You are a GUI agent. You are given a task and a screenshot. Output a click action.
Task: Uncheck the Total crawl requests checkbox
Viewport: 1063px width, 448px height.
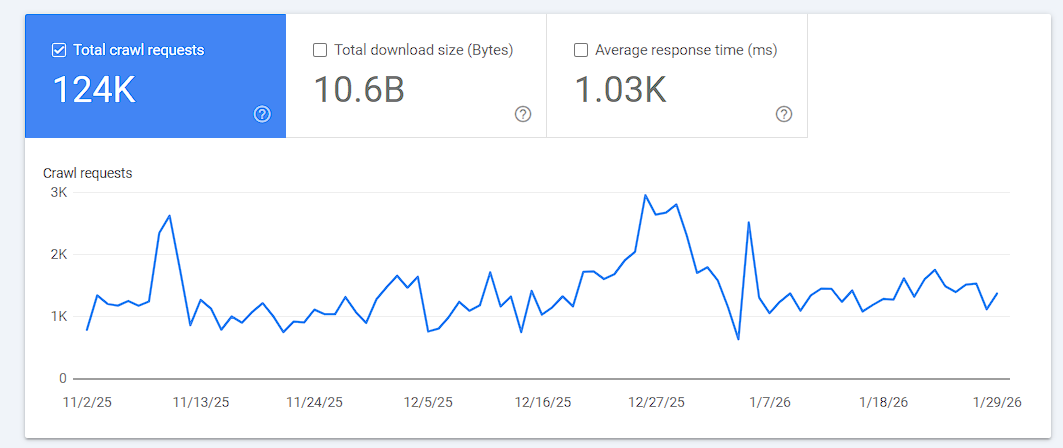(x=59, y=50)
